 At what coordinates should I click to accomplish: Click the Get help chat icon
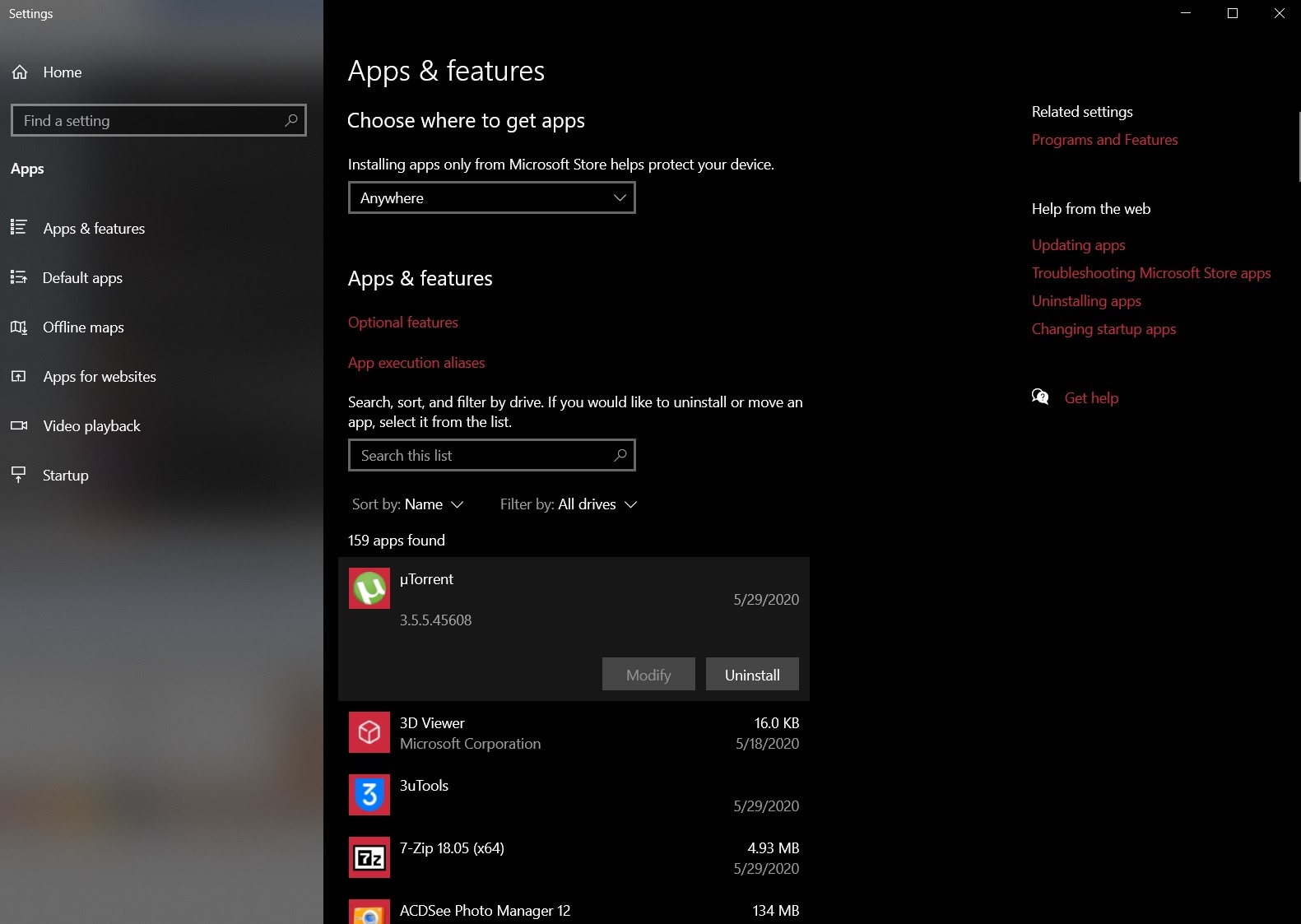[1040, 397]
